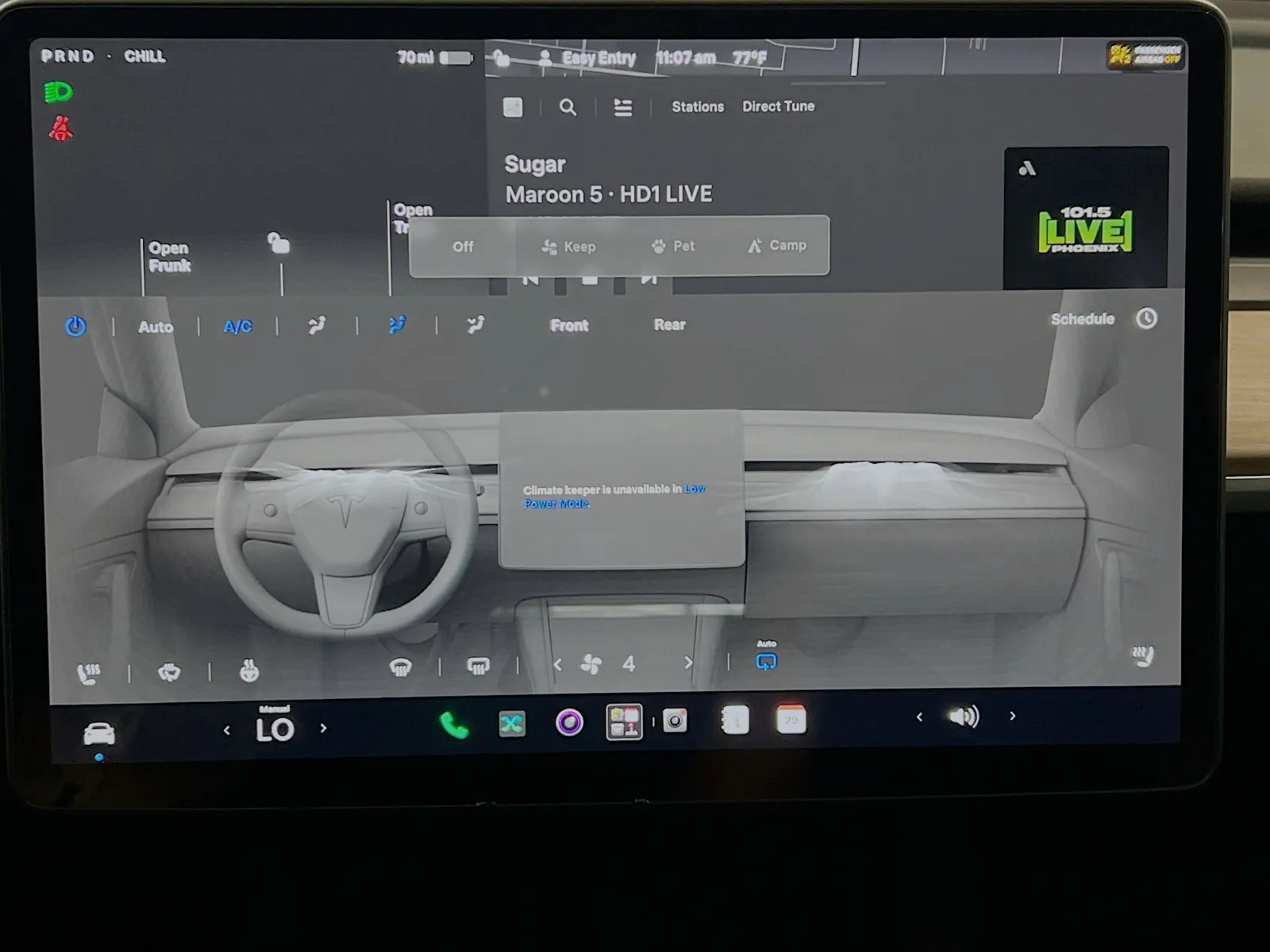This screenshot has width=1270, height=952.
Task: Tap the 101.5 LIVE Phoenix artwork
Action: 1086,217
